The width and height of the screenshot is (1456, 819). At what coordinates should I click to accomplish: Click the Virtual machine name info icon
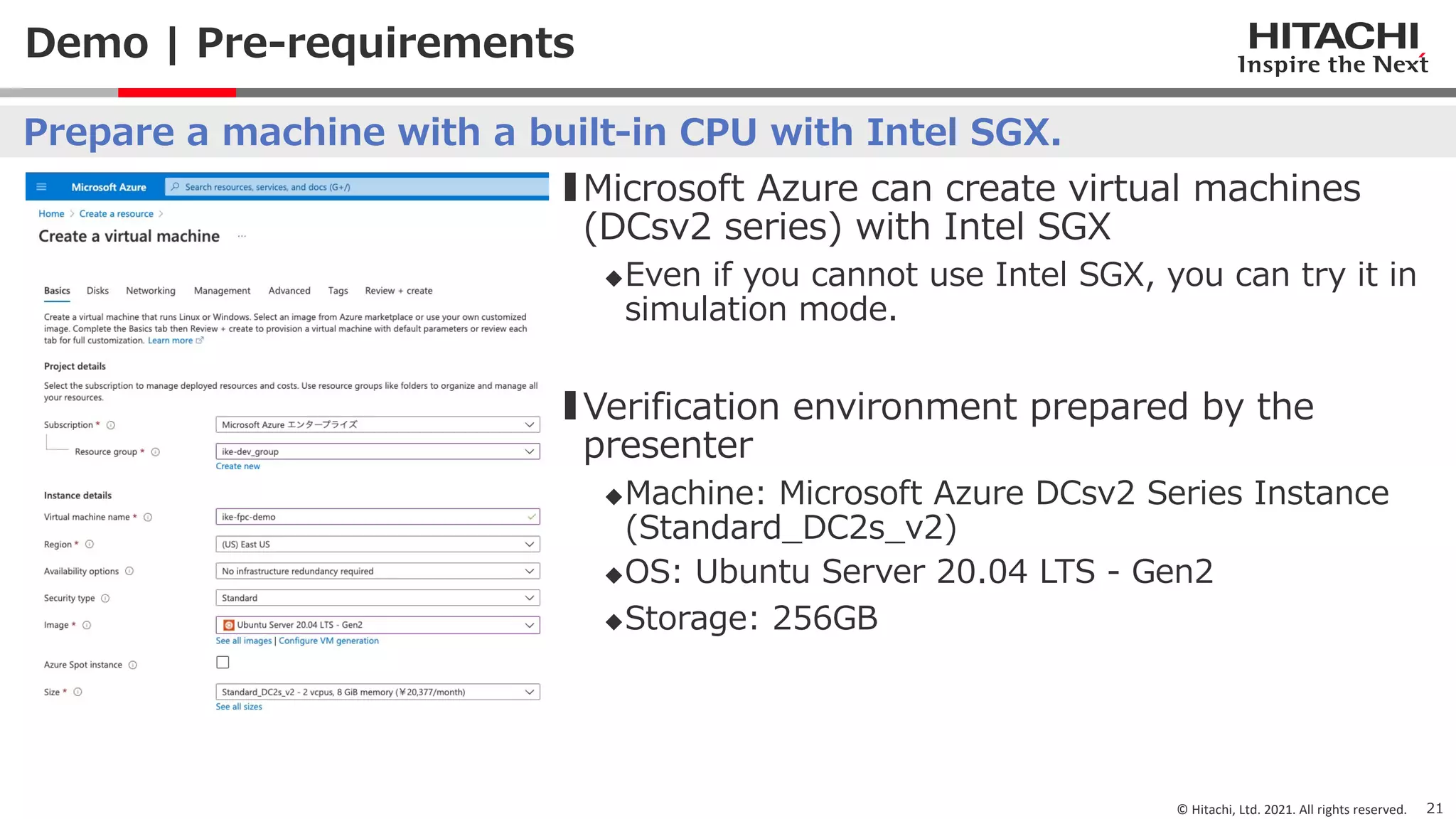[x=148, y=518]
